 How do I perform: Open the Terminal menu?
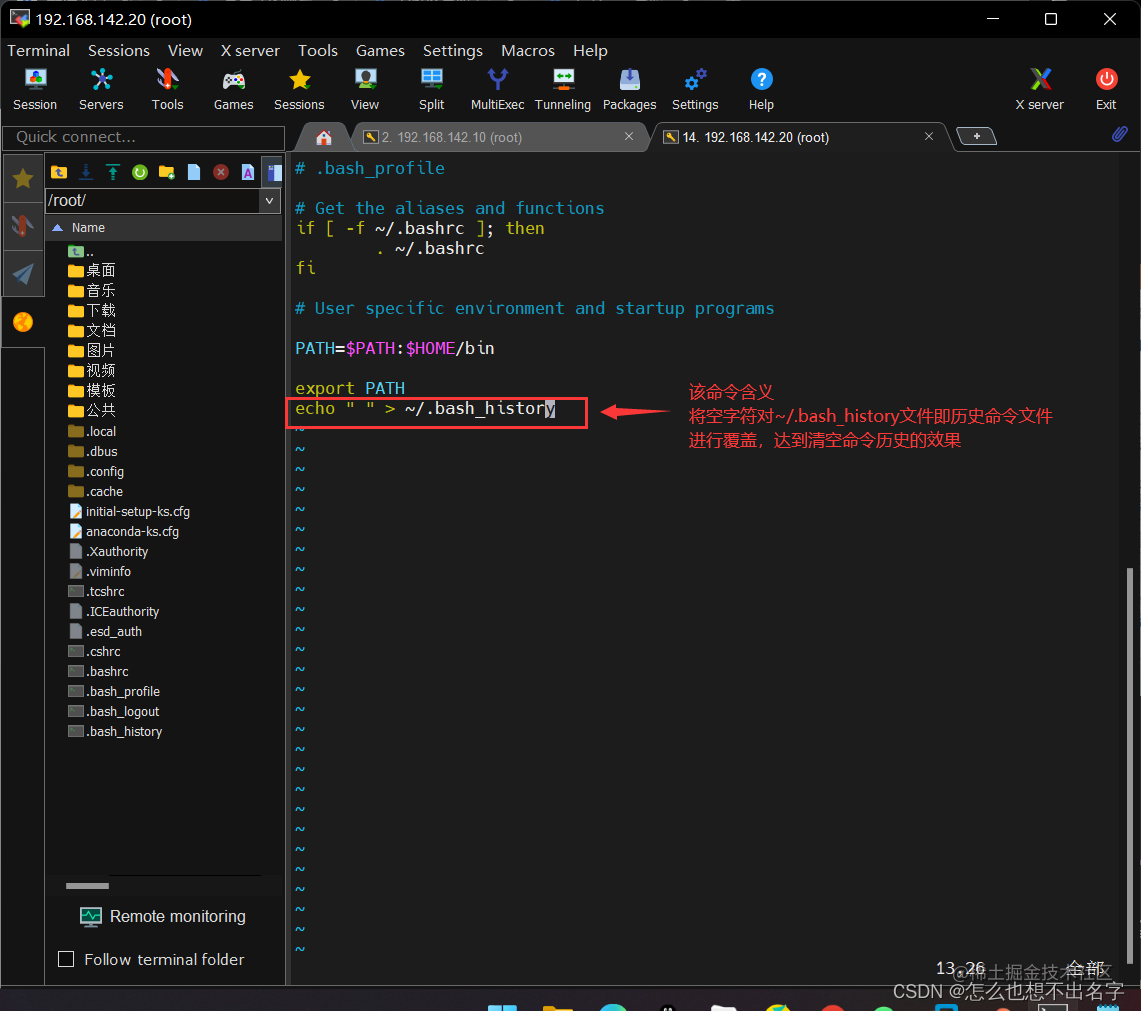coord(39,50)
